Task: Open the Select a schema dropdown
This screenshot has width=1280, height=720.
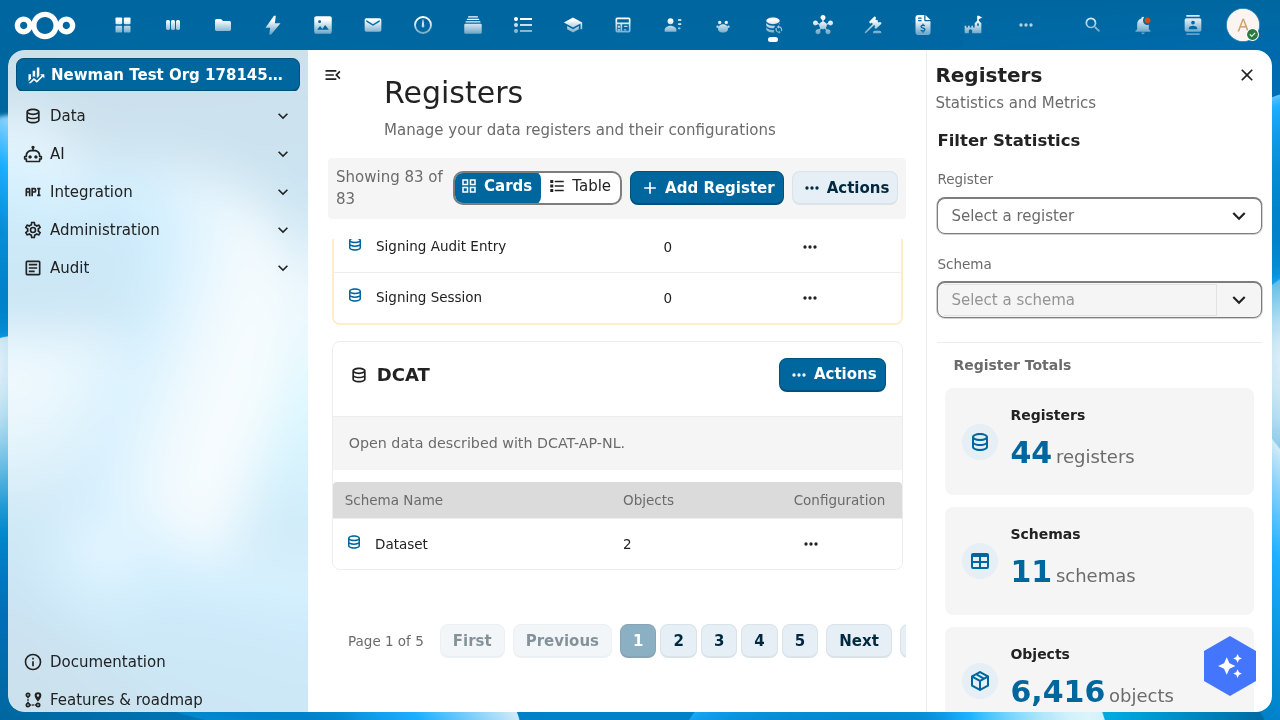Action: (x=1099, y=300)
